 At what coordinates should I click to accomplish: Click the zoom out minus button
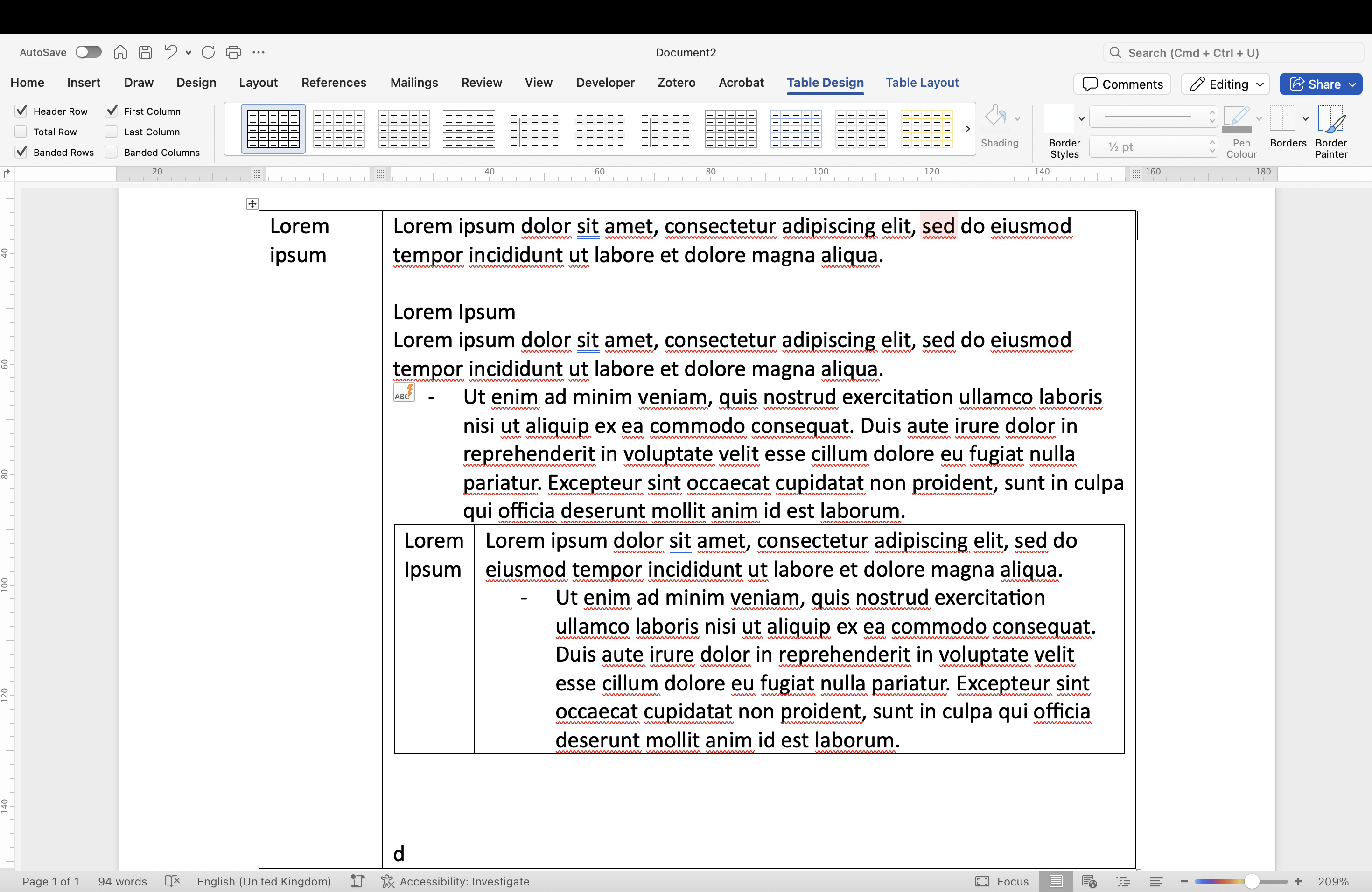pyautogui.click(x=1184, y=881)
